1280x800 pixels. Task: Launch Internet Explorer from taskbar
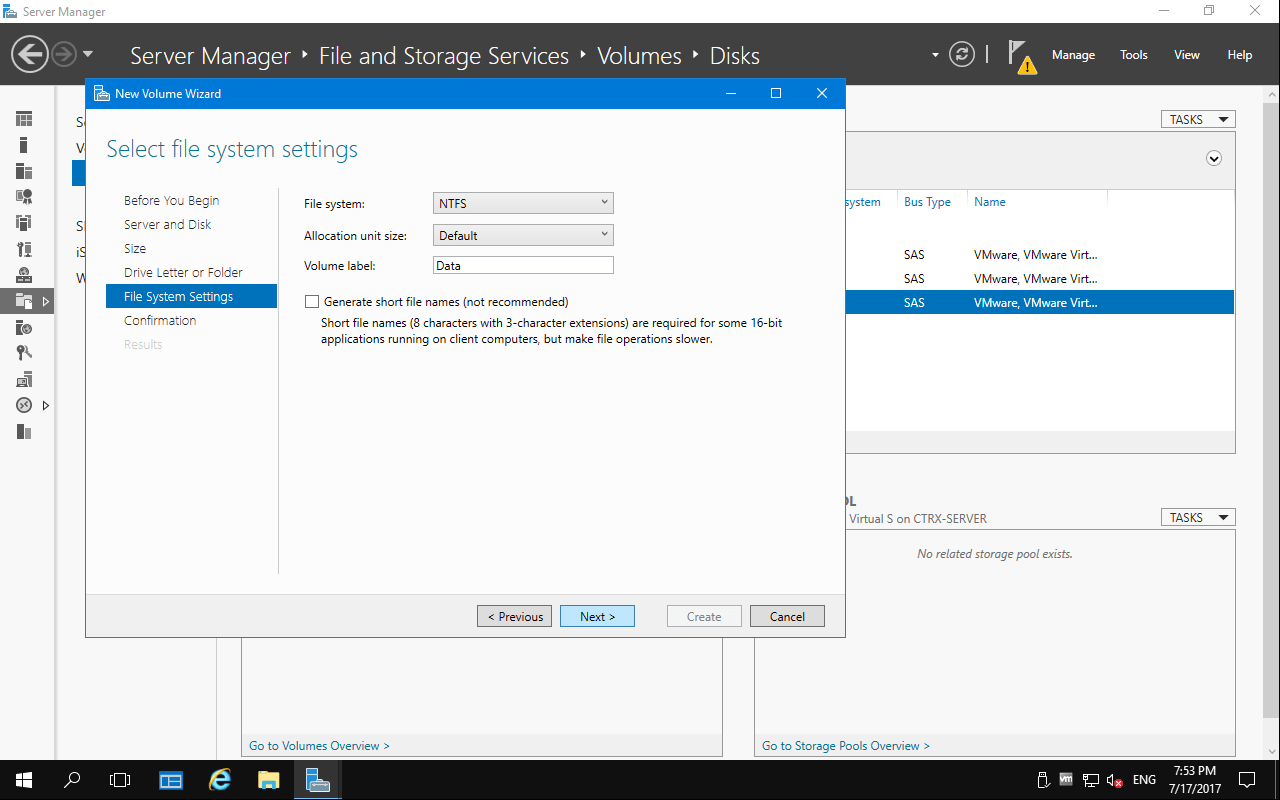[220, 779]
